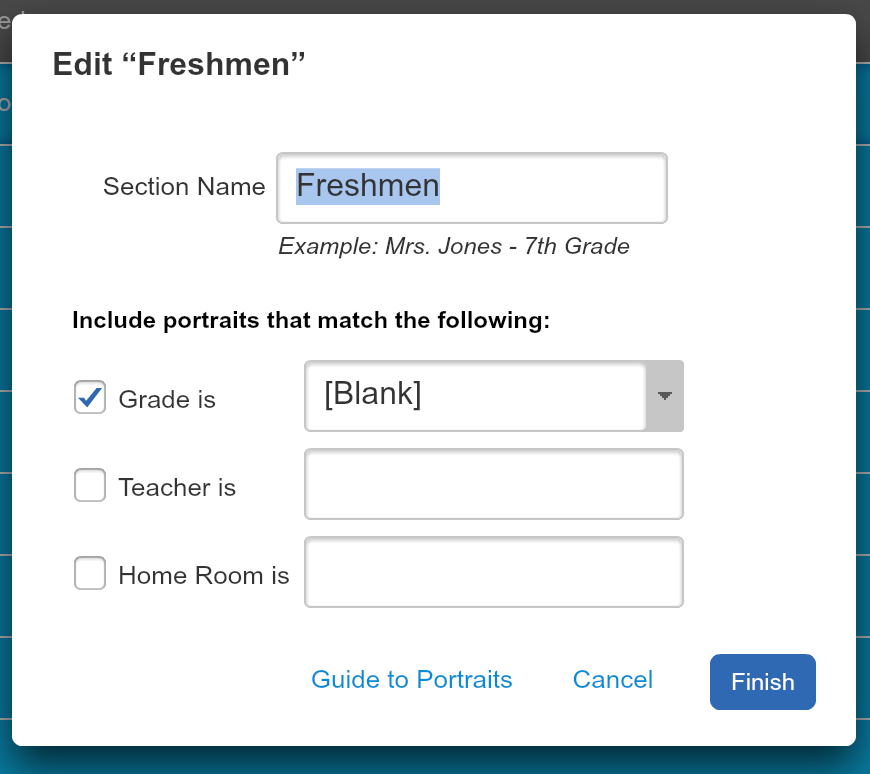Image resolution: width=870 pixels, height=774 pixels.
Task: Click the "Section Name" label
Action: [184, 187]
